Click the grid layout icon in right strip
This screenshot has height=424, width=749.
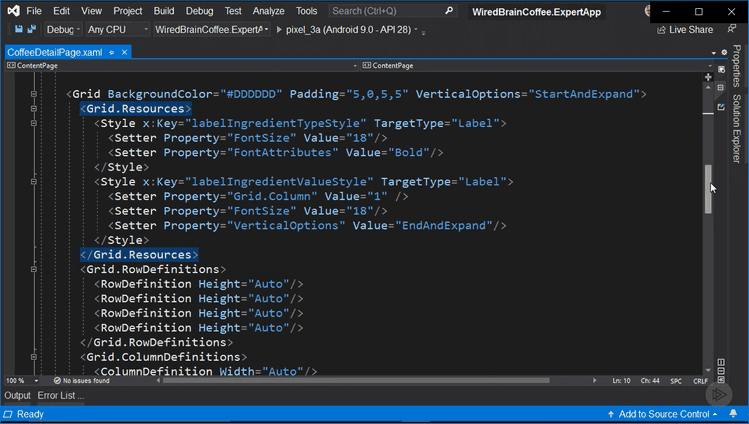[x=721, y=87]
